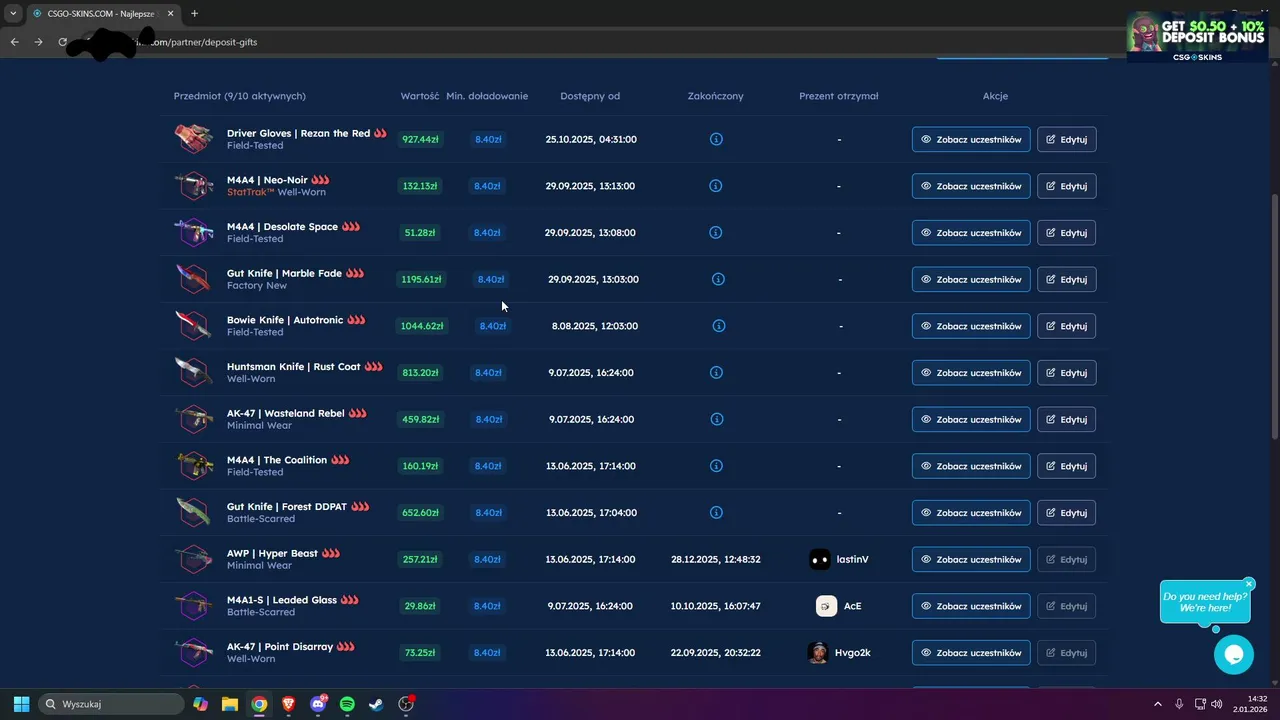Click the volume icon in system tray
The image size is (1280, 720).
(1216, 704)
